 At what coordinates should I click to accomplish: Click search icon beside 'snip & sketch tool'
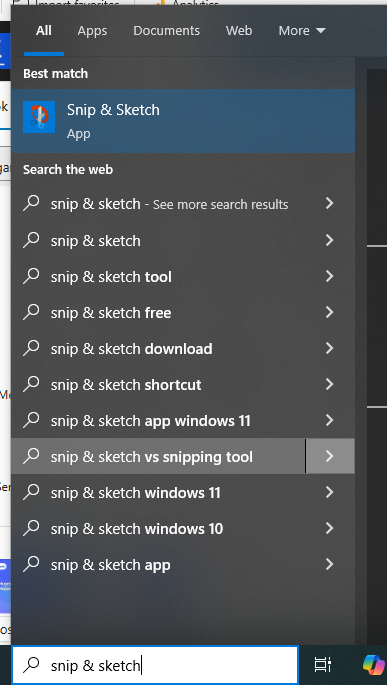pos(31,276)
